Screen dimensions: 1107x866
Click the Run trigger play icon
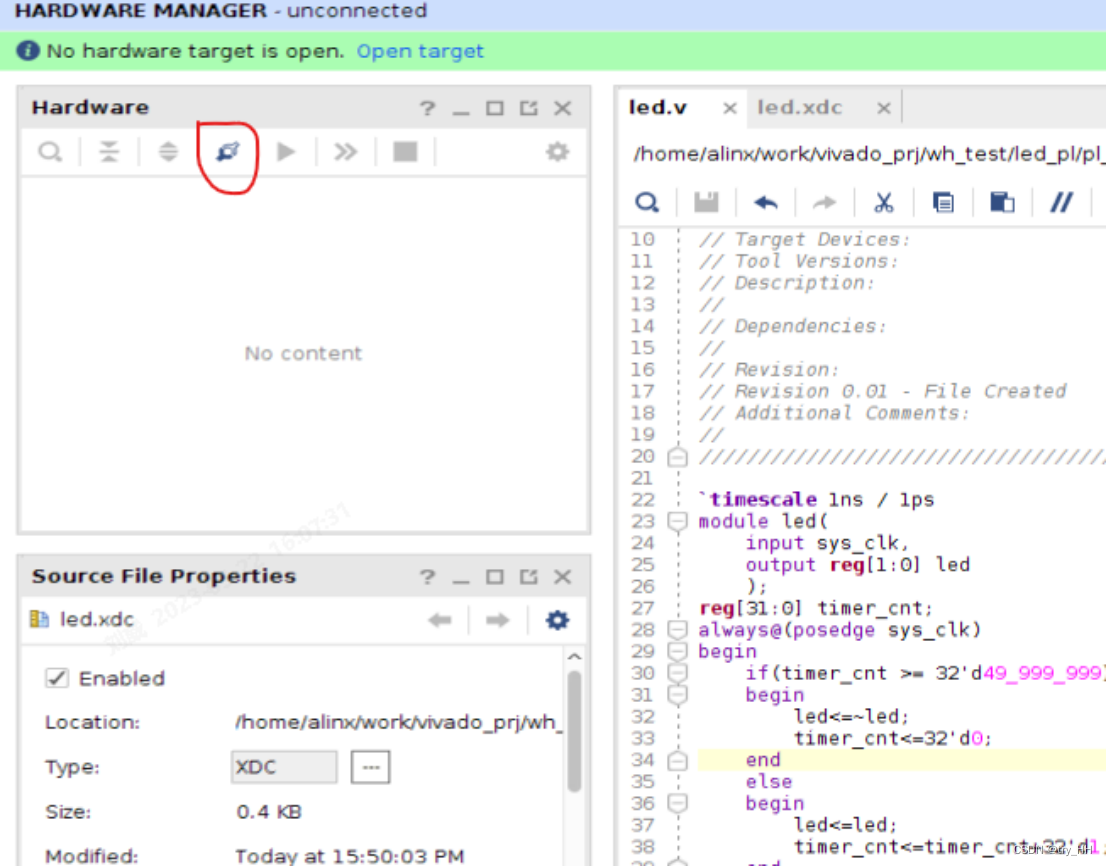point(286,151)
